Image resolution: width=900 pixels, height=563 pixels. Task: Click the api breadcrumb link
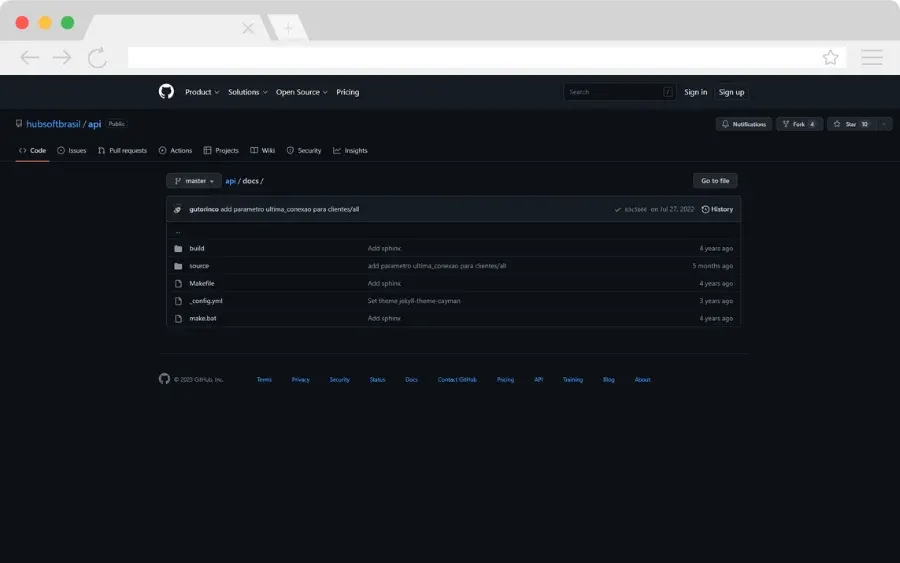[x=230, y=181]
